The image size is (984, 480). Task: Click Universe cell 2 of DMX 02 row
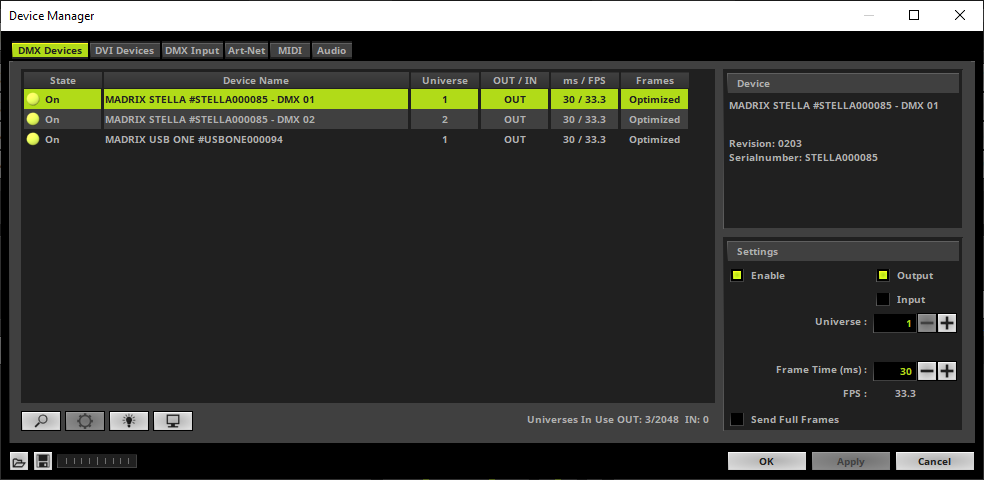[x=445, y=119]
